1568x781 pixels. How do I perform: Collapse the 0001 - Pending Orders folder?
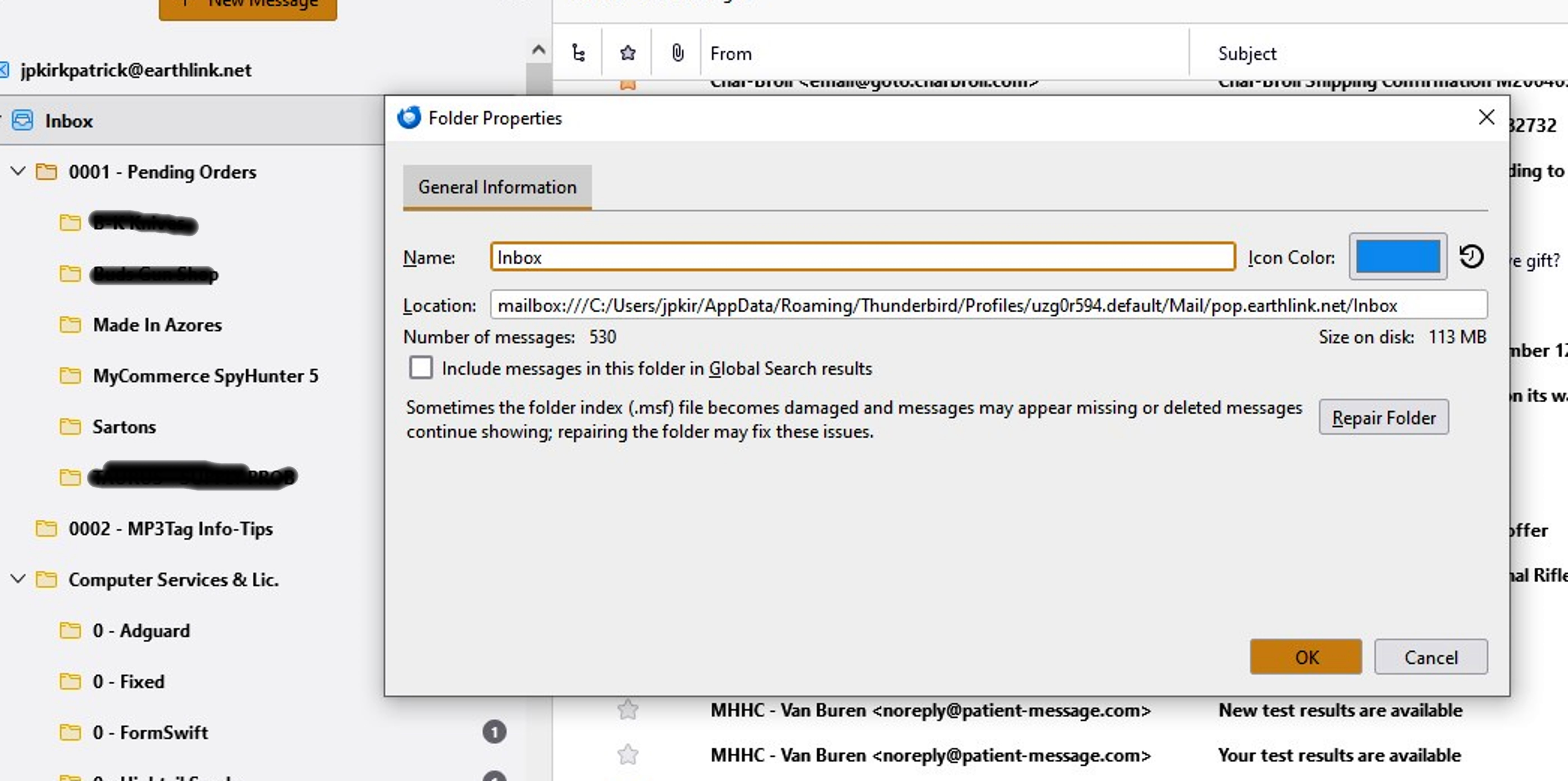18,172
